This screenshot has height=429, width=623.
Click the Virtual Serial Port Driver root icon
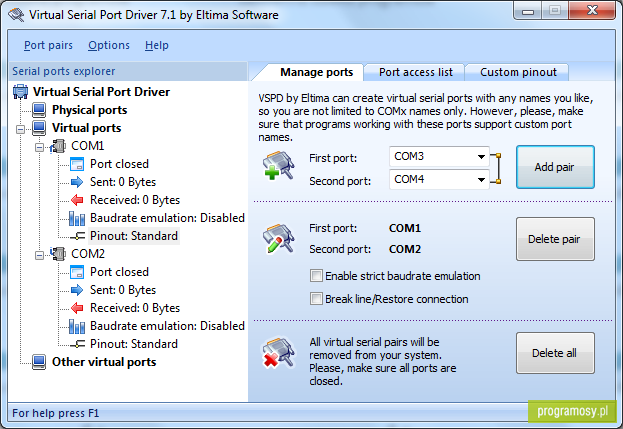[20, 92]
